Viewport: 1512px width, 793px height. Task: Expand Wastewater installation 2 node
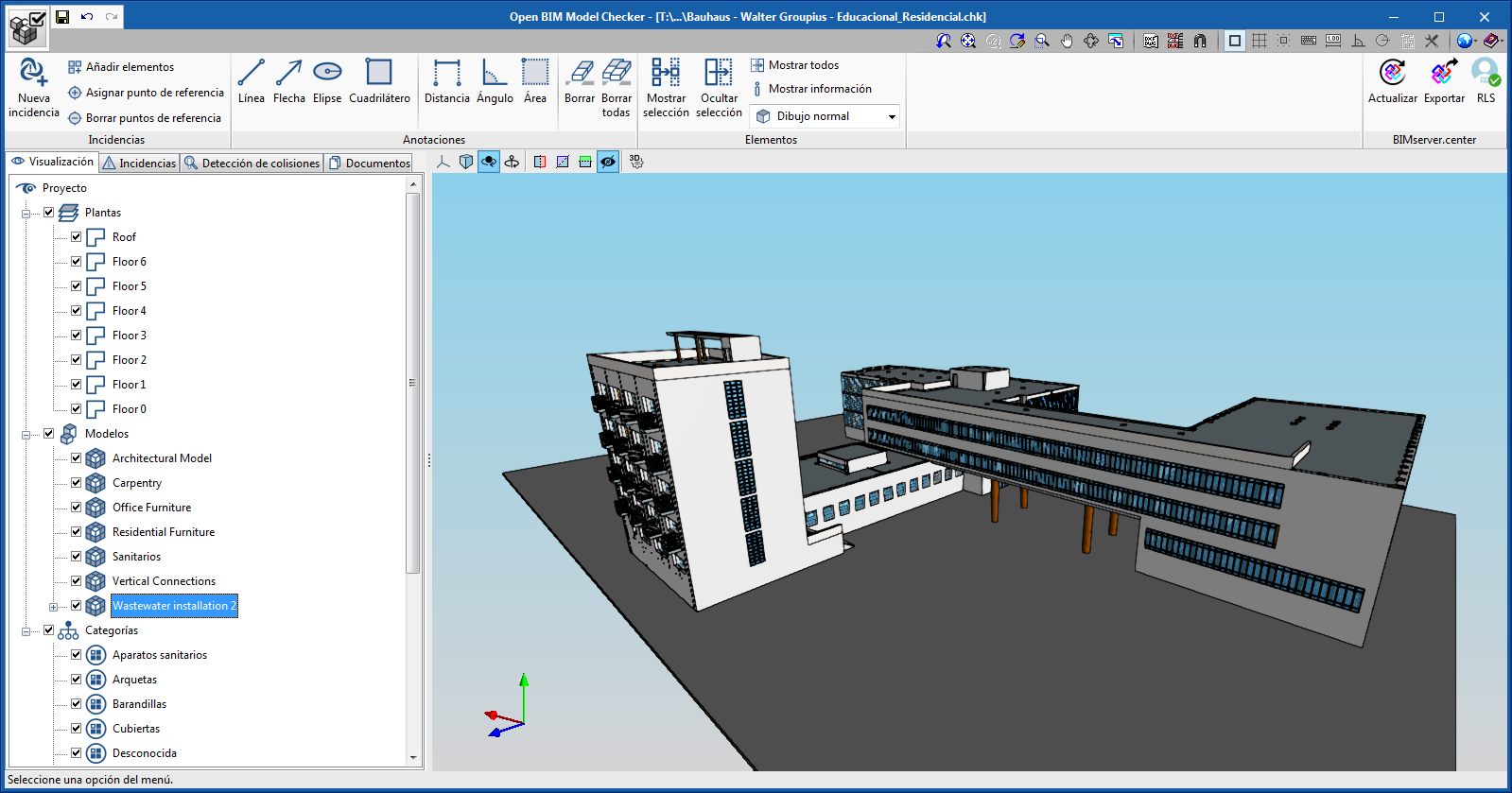click(54, 607)
